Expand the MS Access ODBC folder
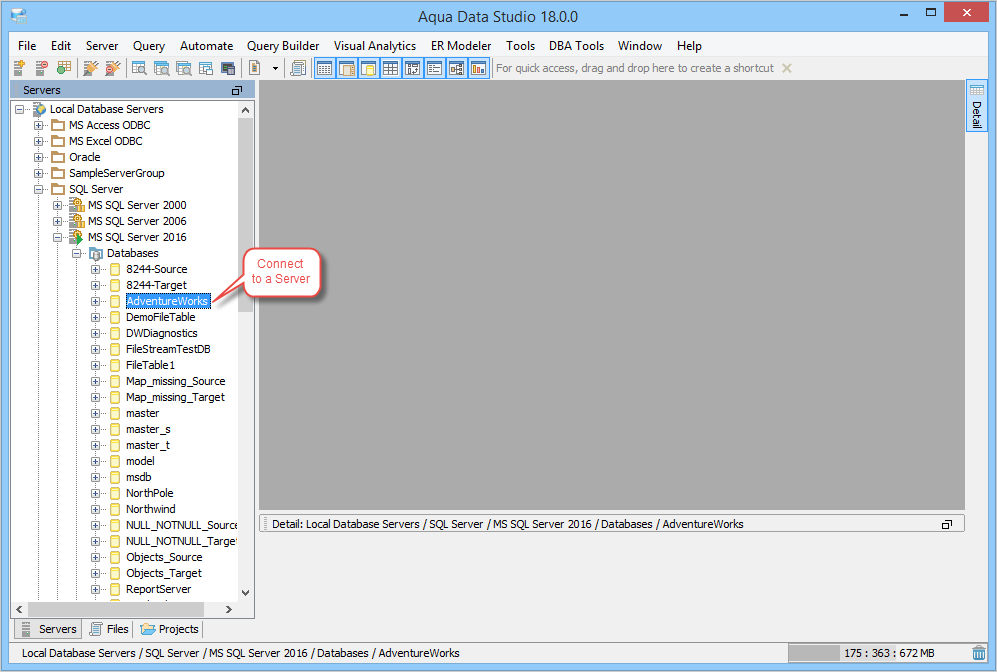 [39, 125]
